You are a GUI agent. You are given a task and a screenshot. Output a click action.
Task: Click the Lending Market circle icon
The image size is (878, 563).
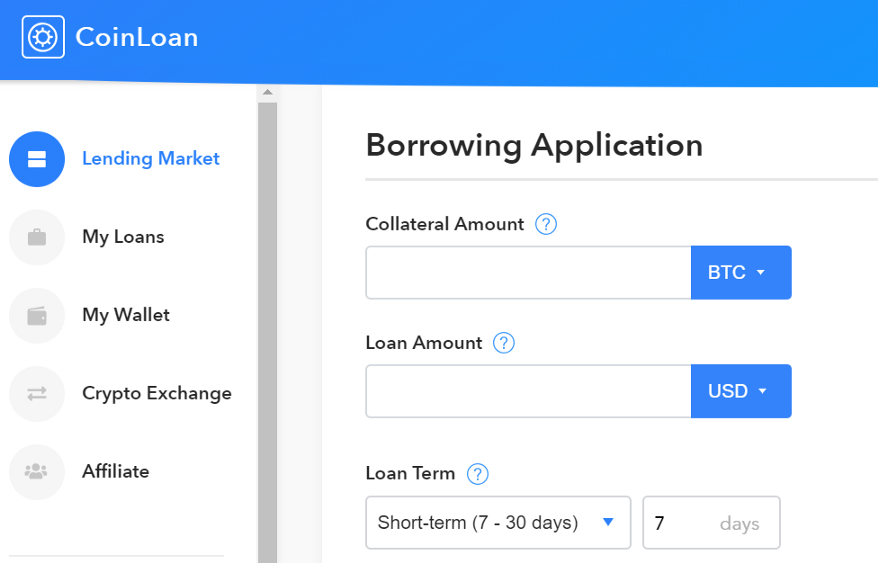(x=37, y=159)
